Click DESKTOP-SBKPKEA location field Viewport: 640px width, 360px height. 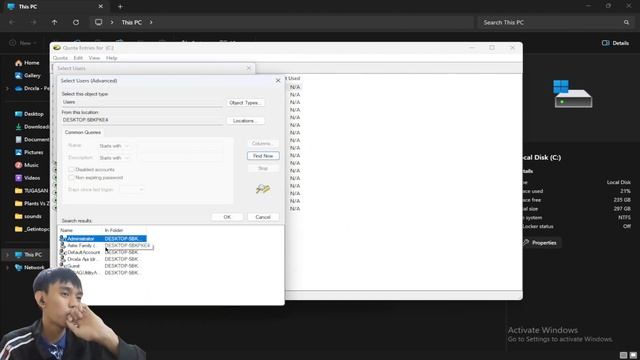142,120
